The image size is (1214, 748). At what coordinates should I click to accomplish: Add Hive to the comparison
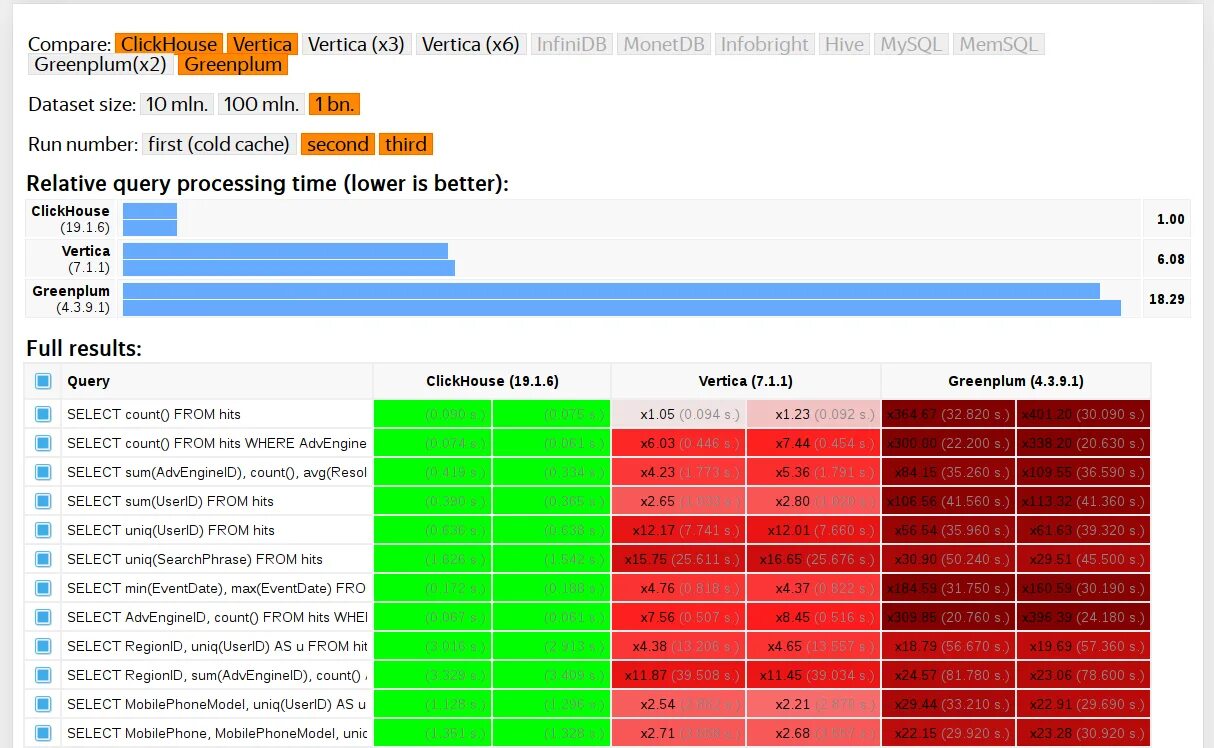coord(845,44)
